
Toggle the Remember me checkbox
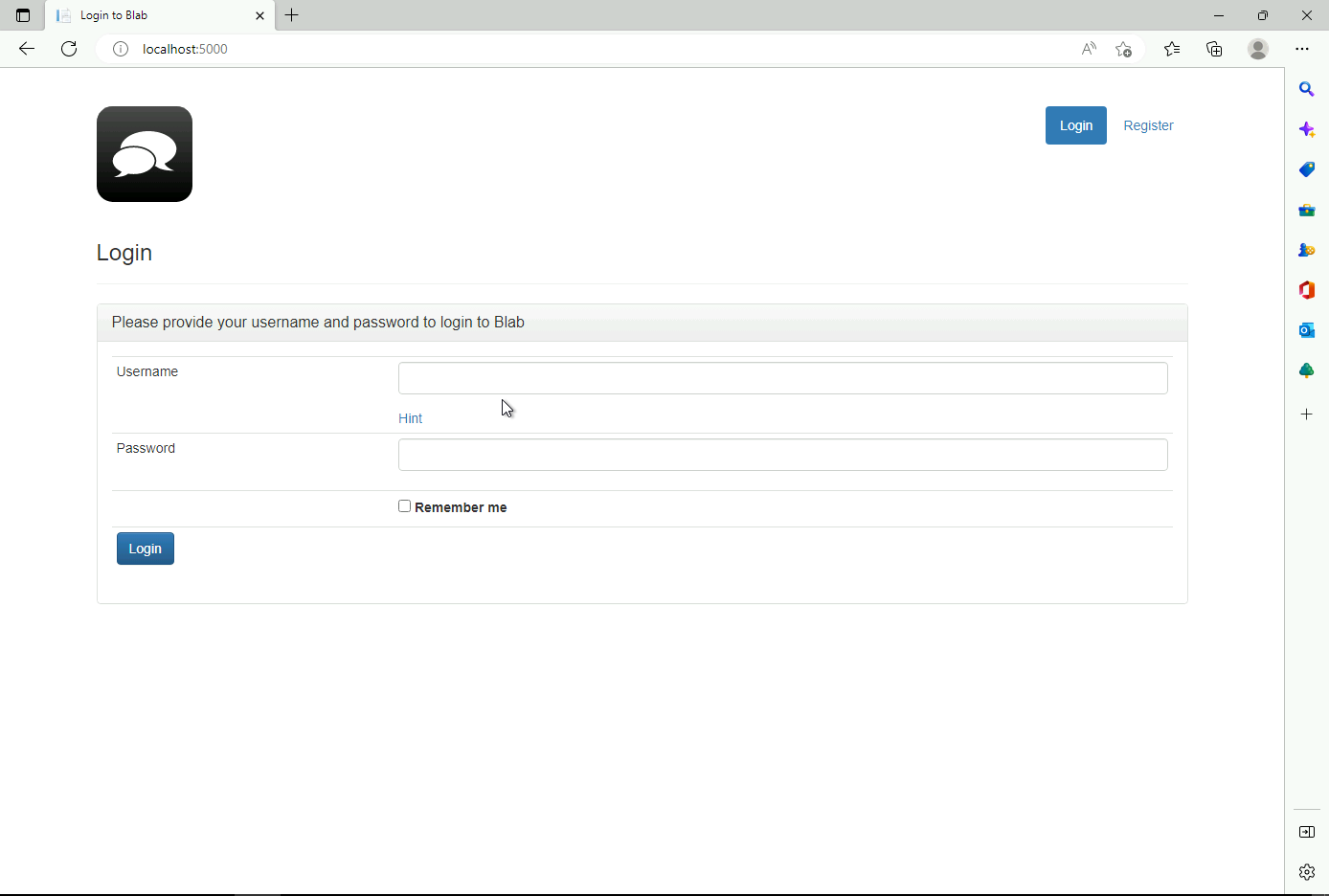[x=404, y=506]
